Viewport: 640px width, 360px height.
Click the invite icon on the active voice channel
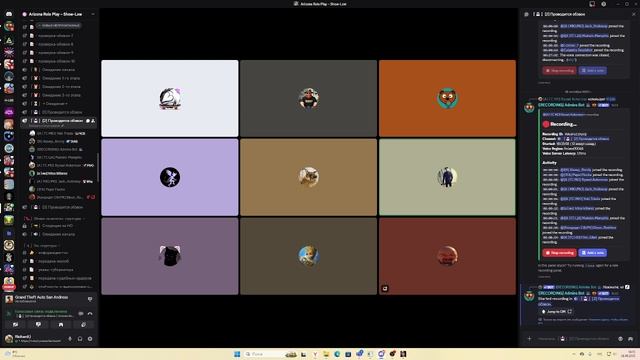click(x=93, y=121)
